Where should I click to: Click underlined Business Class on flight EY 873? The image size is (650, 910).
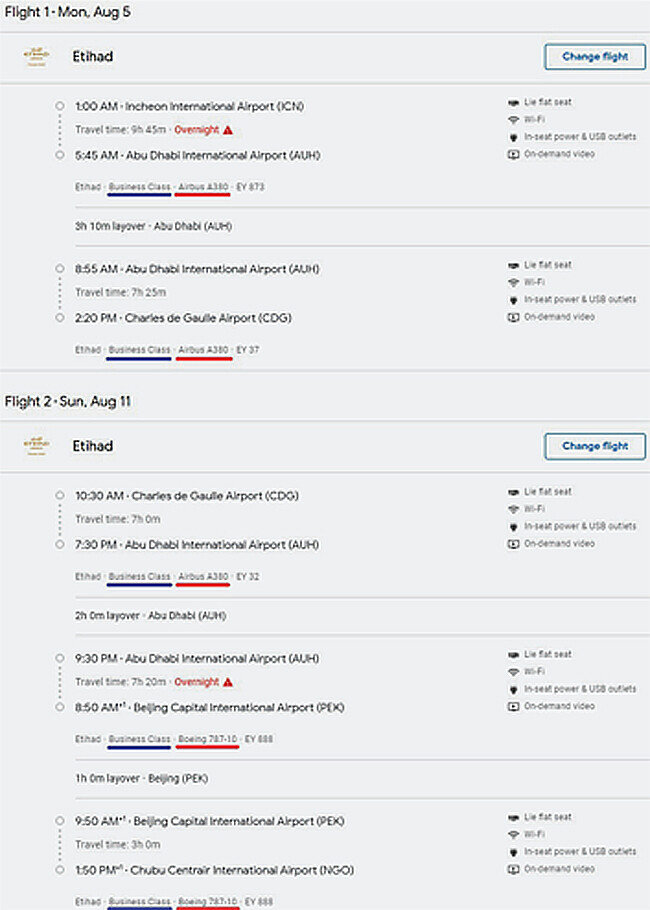(139, 187)
